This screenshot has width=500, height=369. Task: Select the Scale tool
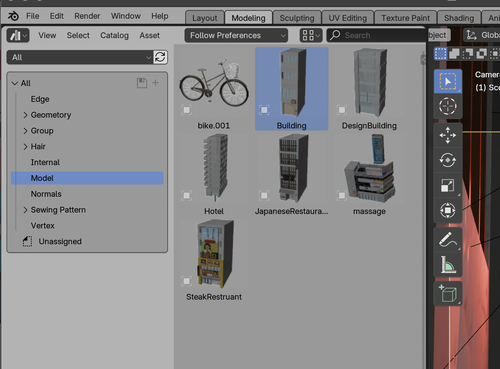[448, 185]
